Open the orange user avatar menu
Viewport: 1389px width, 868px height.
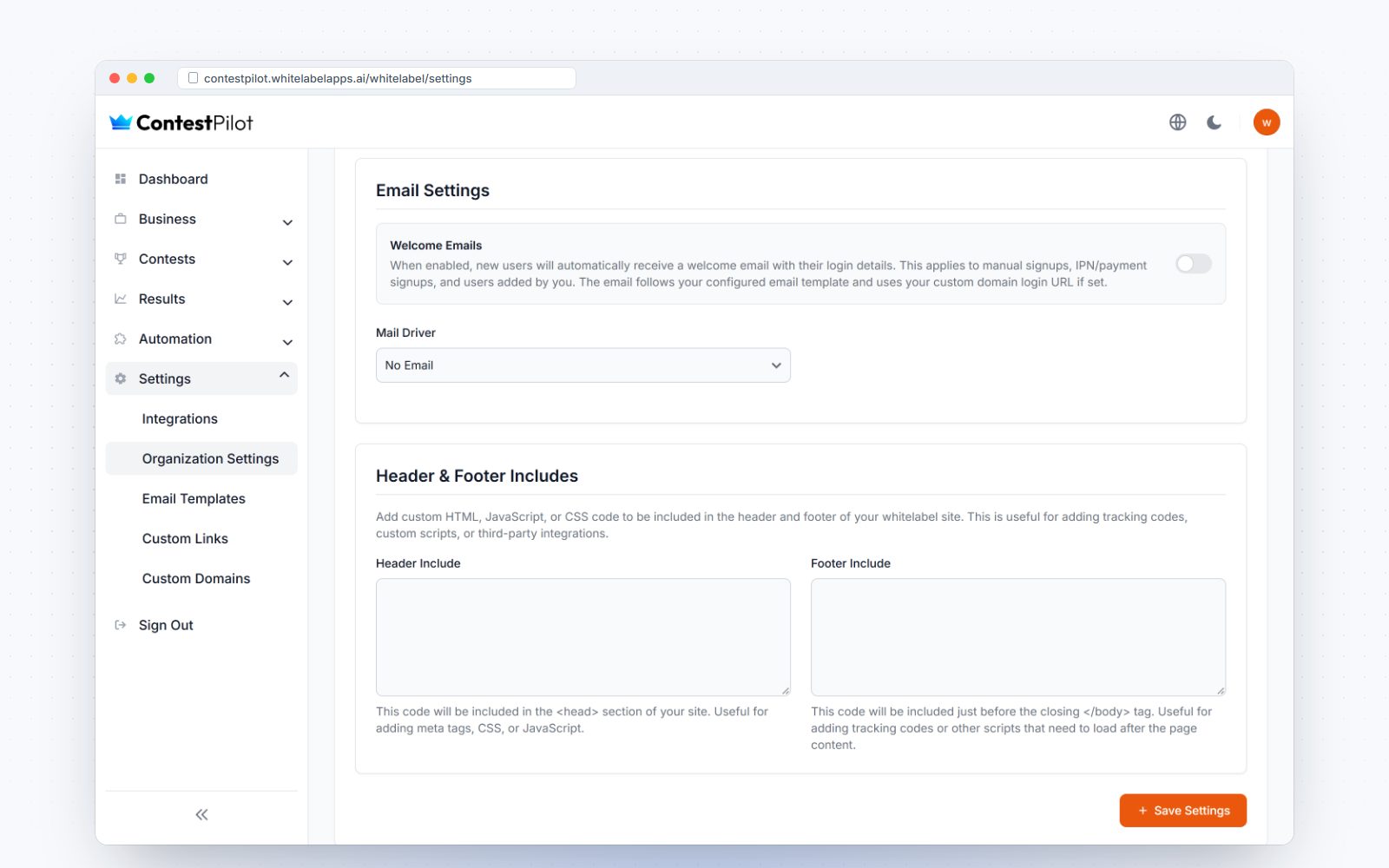(1267, 122)
